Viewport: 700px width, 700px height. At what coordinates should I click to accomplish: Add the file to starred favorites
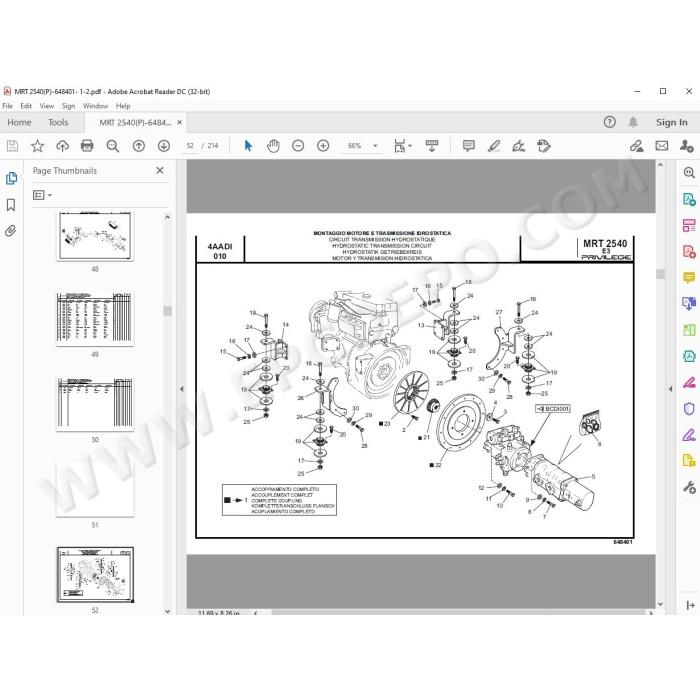38,146
